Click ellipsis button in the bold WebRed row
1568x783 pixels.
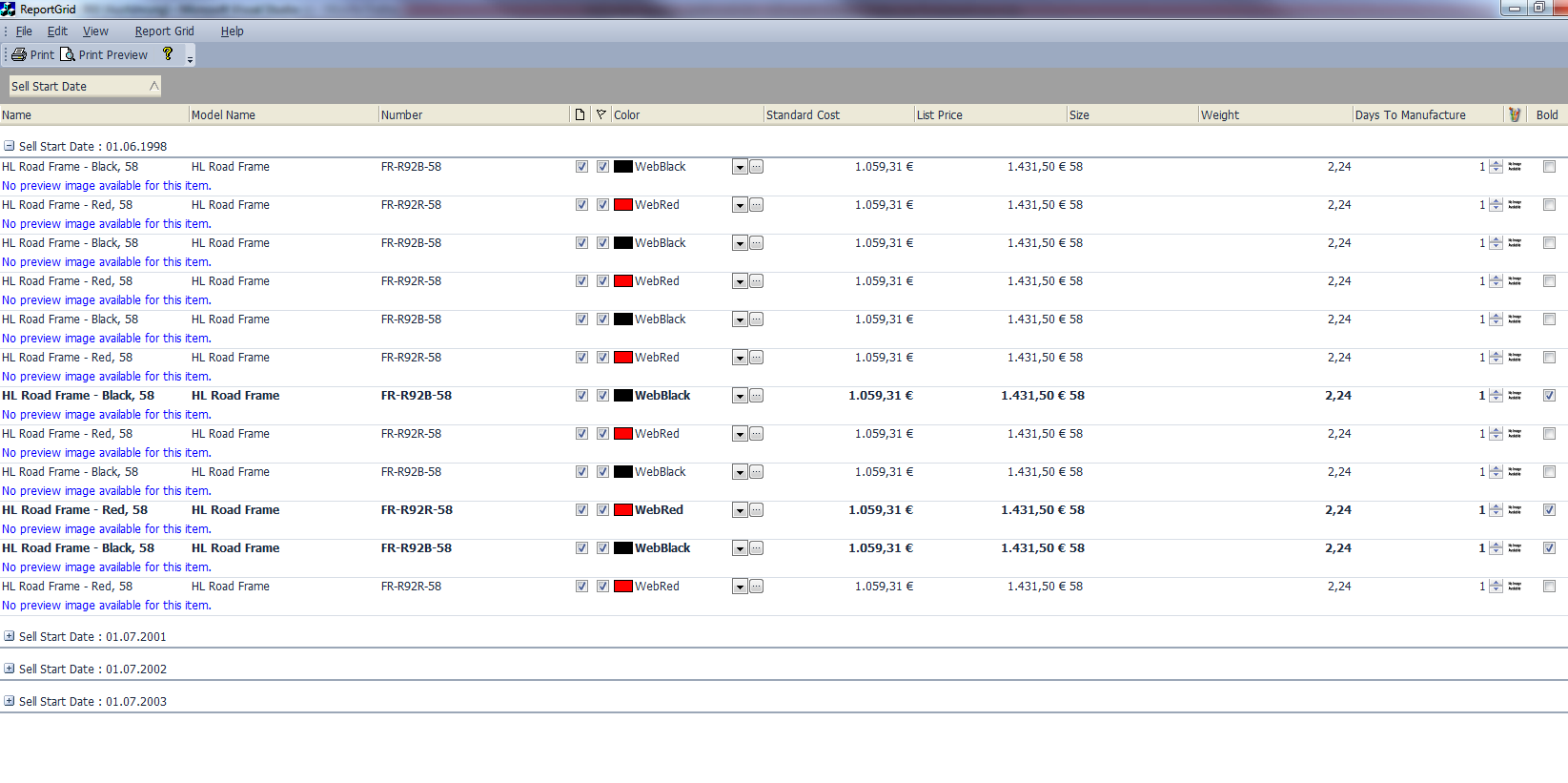coord(756,510)
